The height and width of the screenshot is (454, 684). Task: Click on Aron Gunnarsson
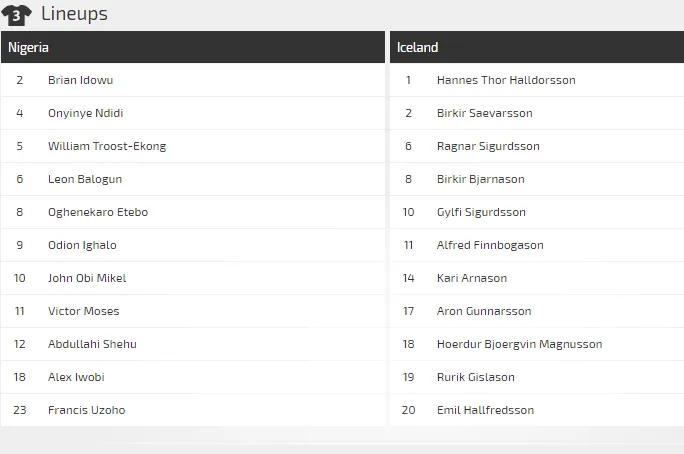(484, 311)
